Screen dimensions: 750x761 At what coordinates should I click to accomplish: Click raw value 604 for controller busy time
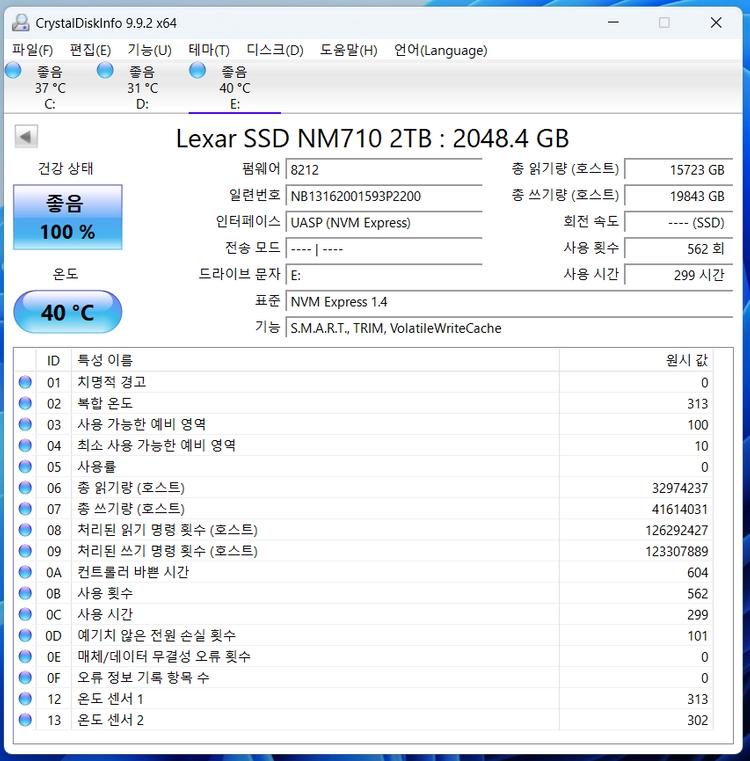click(x=698, y=573)
